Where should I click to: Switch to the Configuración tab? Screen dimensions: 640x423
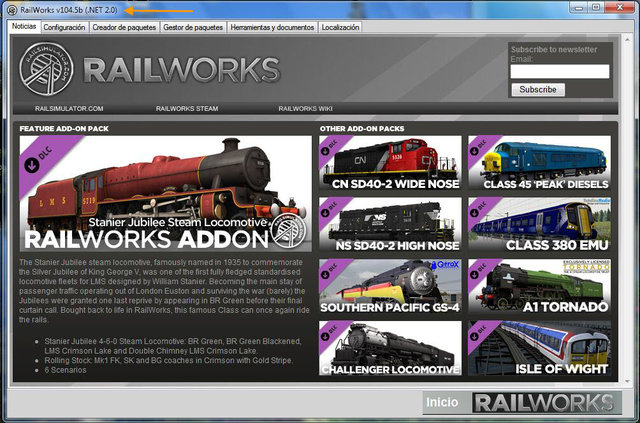(64, 27)
